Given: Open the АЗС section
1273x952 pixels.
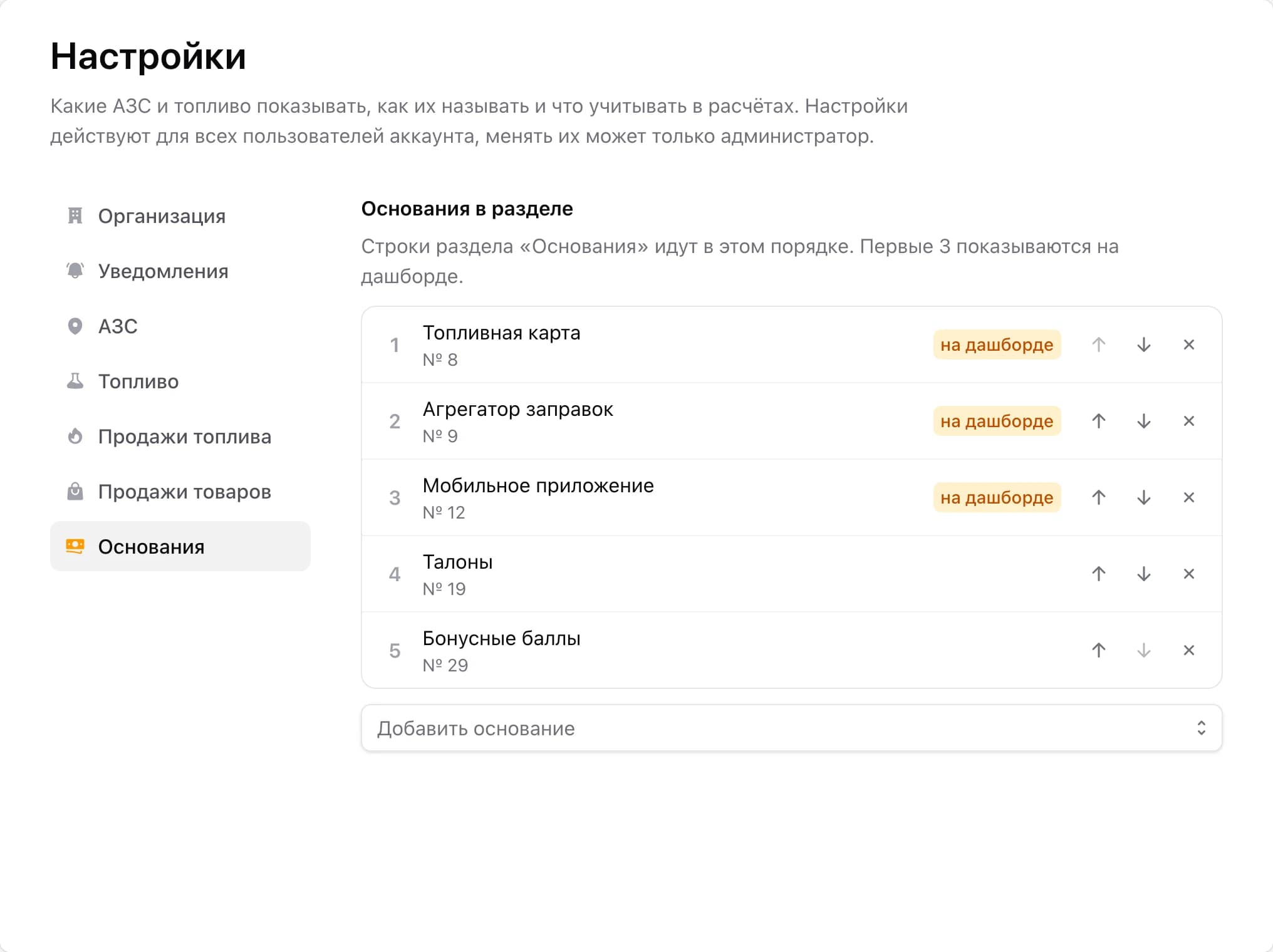Looking at the screenshot, I should 180,326.
